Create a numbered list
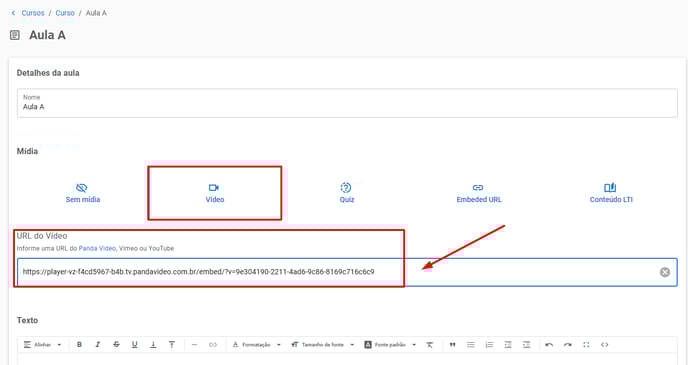This screenshot has width=688, height=365. pyautogui.click(x=489, y=345)
